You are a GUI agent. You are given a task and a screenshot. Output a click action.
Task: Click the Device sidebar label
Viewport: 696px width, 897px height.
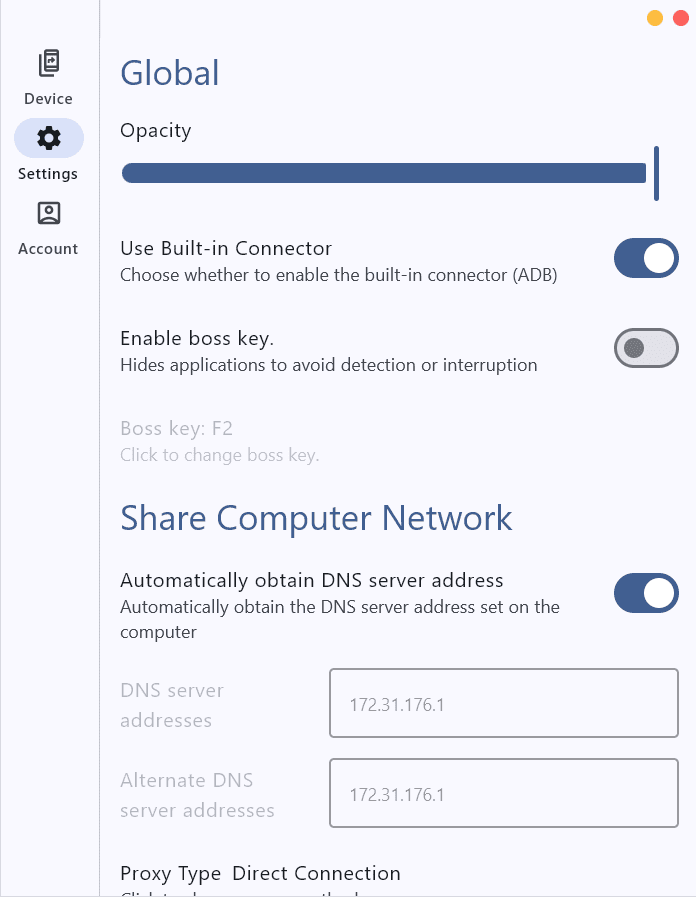point(48,99)
